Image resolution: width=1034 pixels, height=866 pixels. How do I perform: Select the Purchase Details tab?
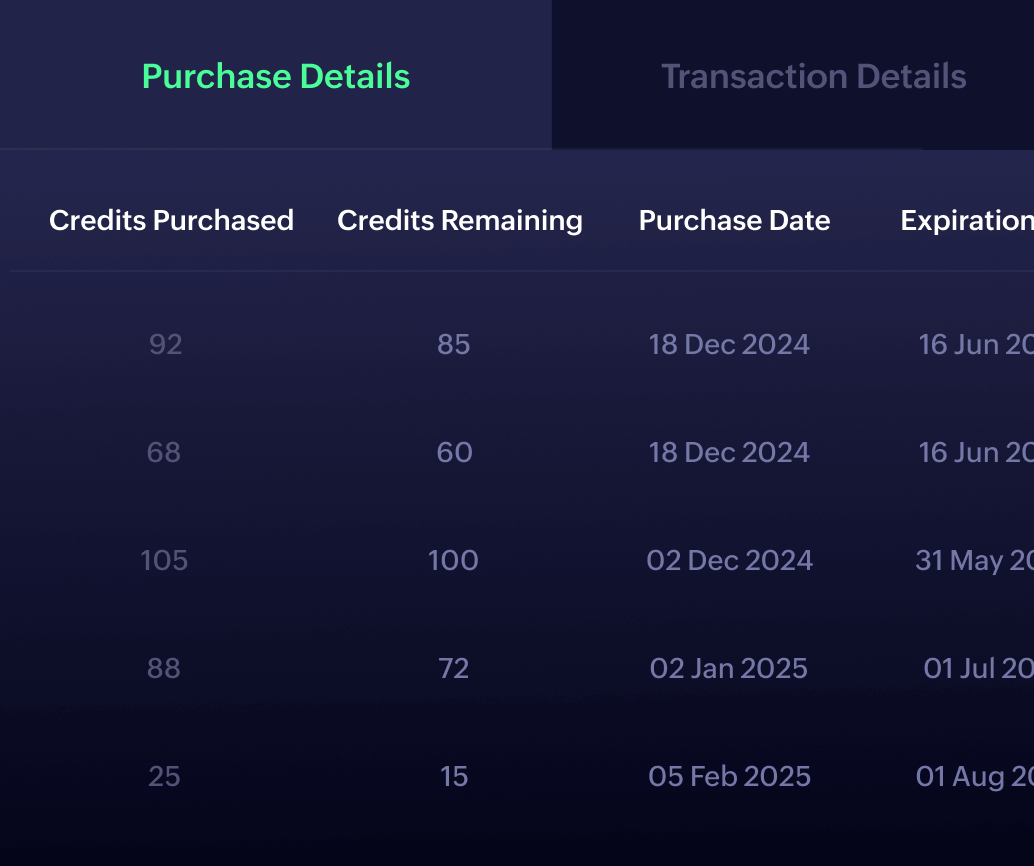[x=276, y=76]
